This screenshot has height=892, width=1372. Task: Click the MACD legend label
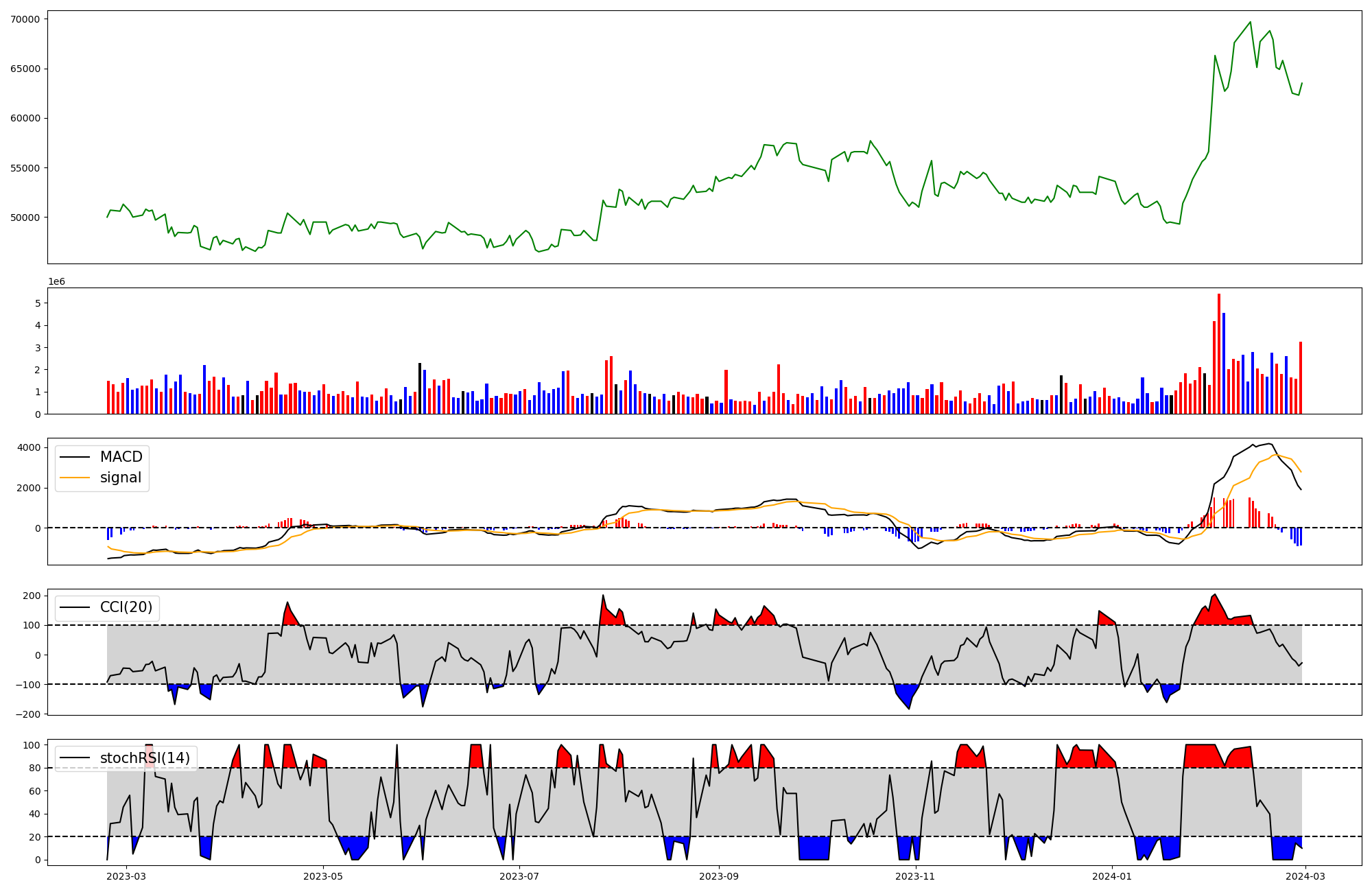(x=121, y=457)
